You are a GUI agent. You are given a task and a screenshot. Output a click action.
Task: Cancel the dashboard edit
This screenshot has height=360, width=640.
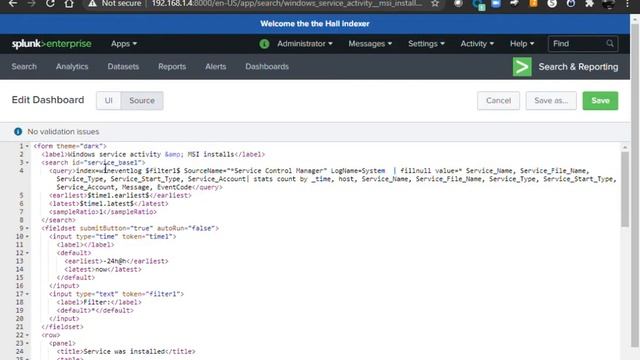coord(498,100)
